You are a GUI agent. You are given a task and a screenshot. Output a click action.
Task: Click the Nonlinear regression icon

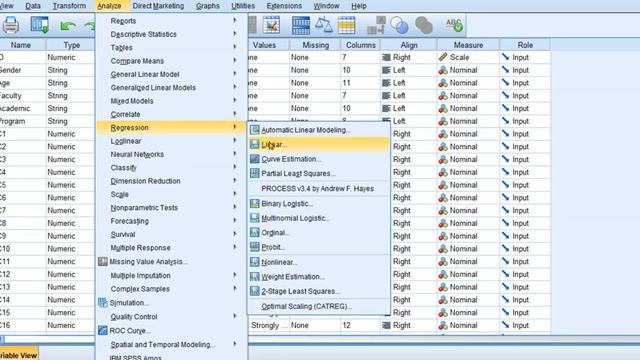(x=255, y=262)
